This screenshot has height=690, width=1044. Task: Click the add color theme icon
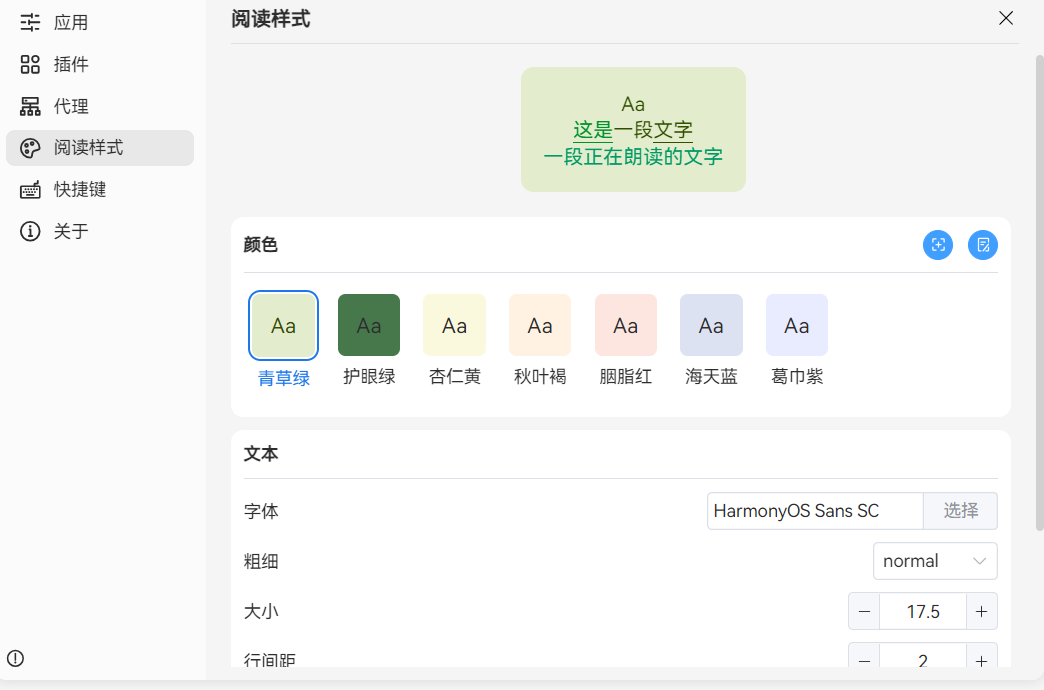click(x=938, y=245)
